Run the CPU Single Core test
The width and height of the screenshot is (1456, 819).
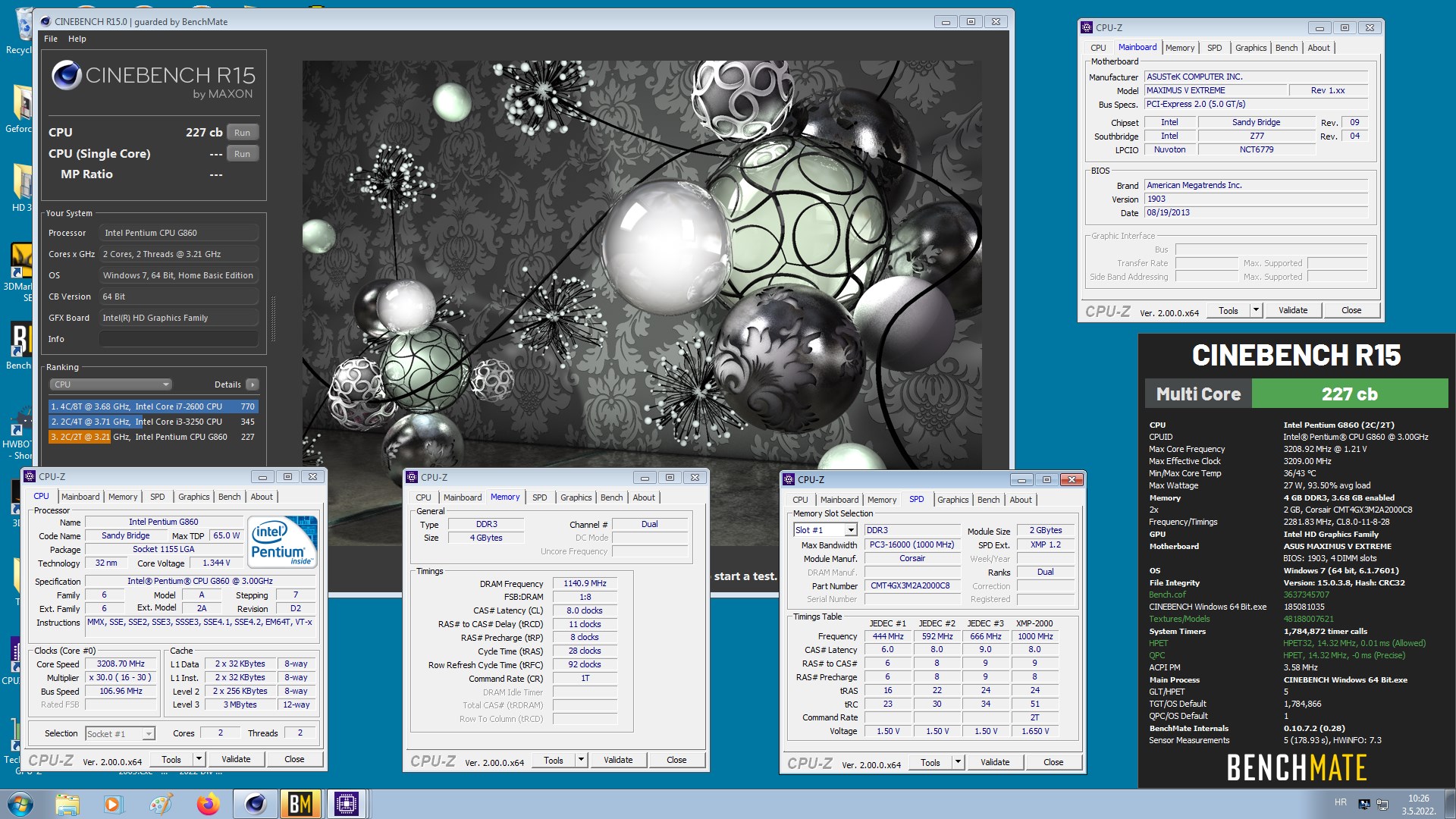(x=242, y=153)
